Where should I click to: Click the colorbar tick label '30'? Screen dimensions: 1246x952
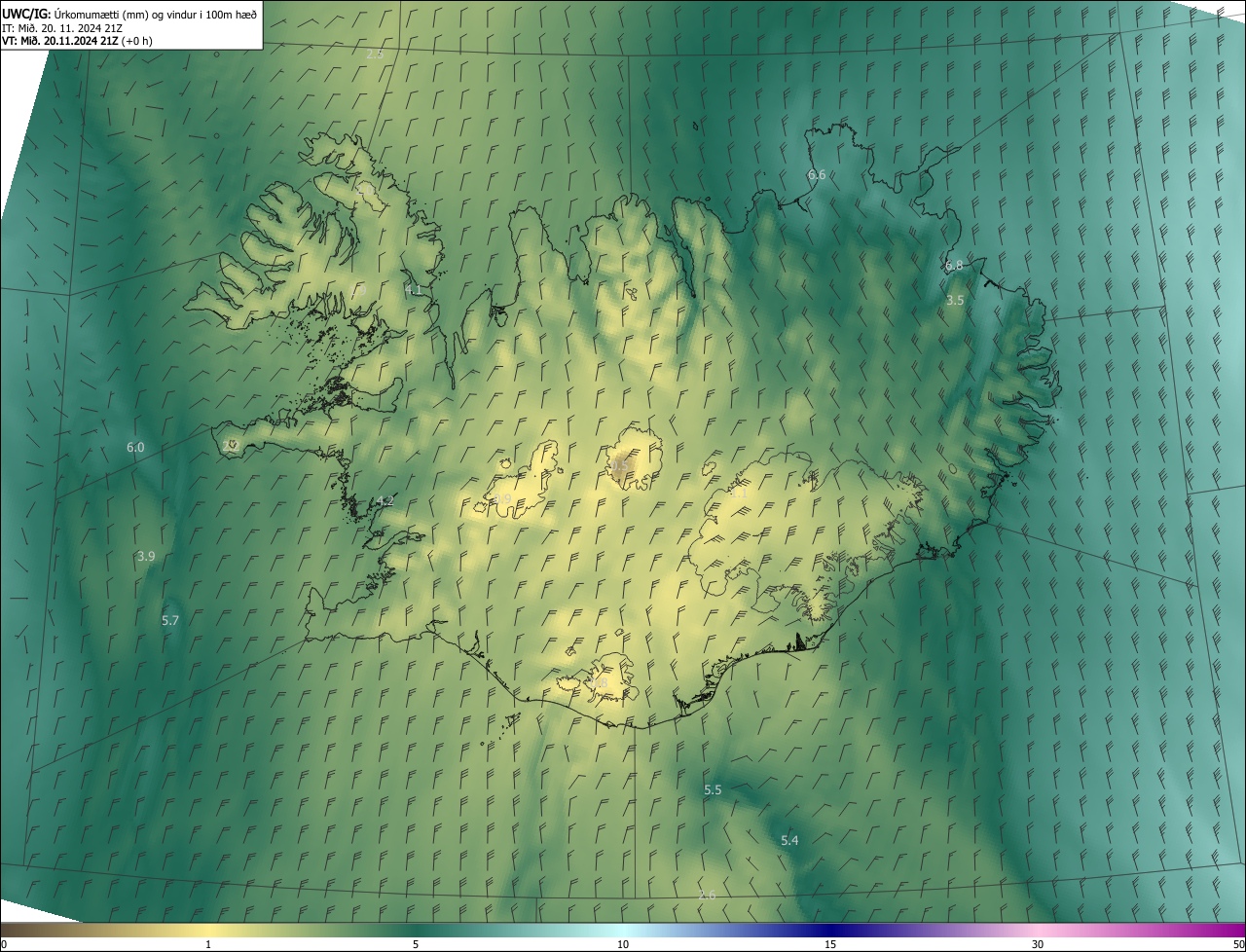click(1038, 944)
